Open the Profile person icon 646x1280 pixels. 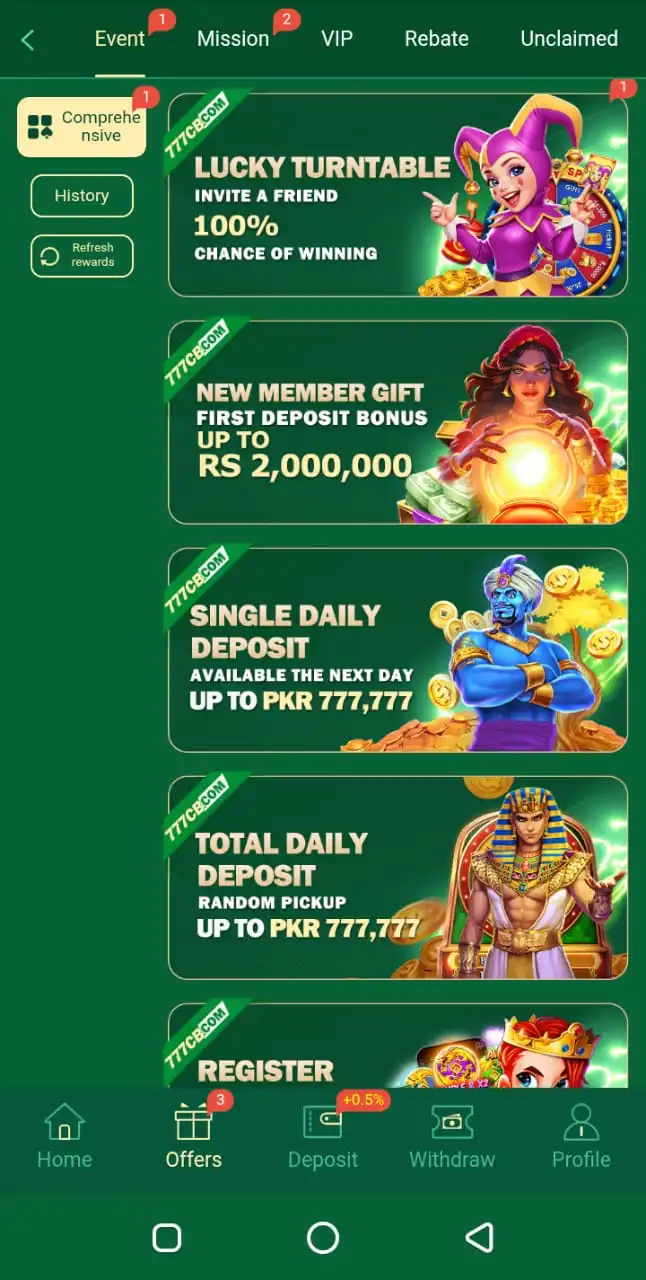click(581, 1122)
